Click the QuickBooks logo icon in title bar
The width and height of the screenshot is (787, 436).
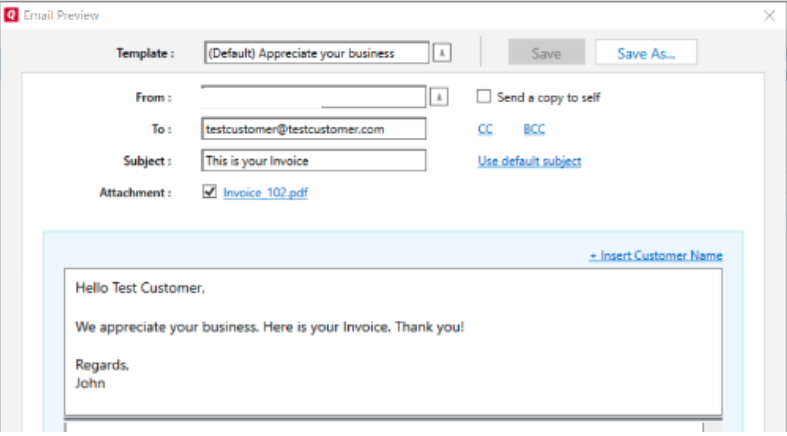coord(11,15)
